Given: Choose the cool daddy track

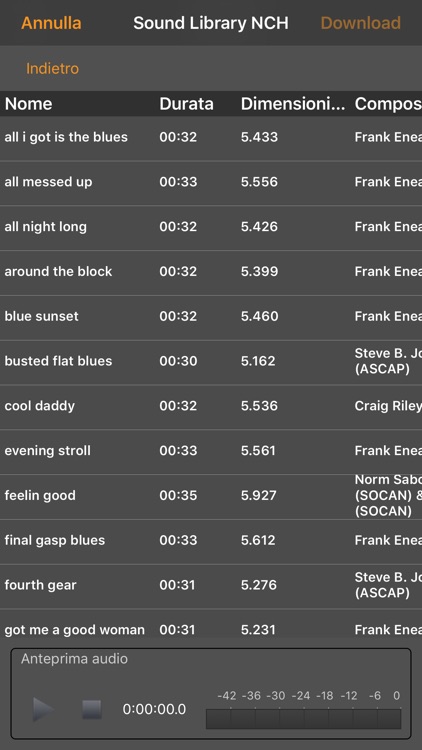Looking at the screenshot, I should (x=211, y=406).
